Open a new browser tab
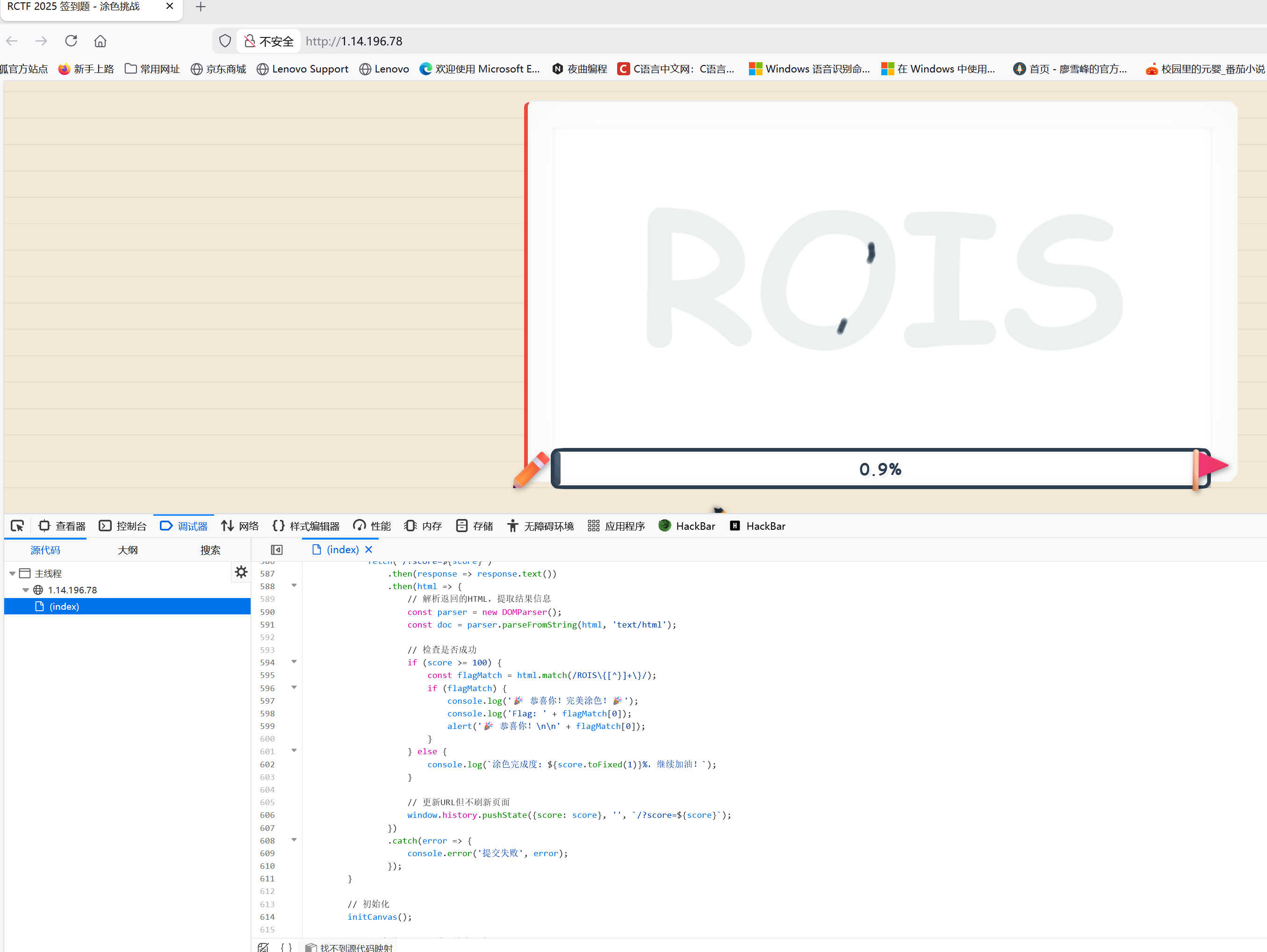The width and height of the screenshot is (1267, 952). [201, 7]
